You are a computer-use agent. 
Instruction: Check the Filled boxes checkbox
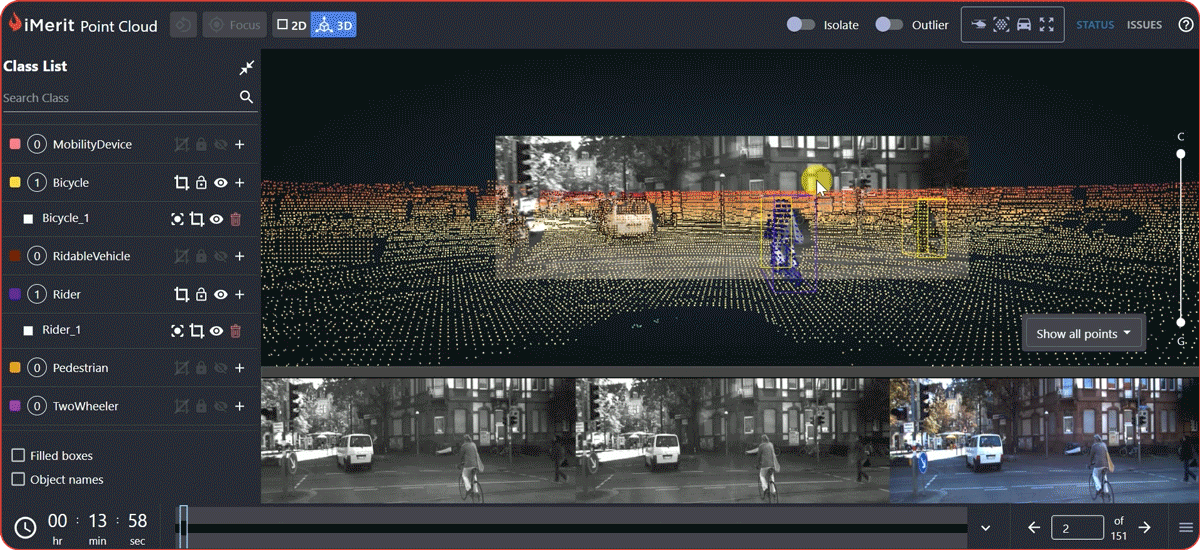tap(18, 456)
